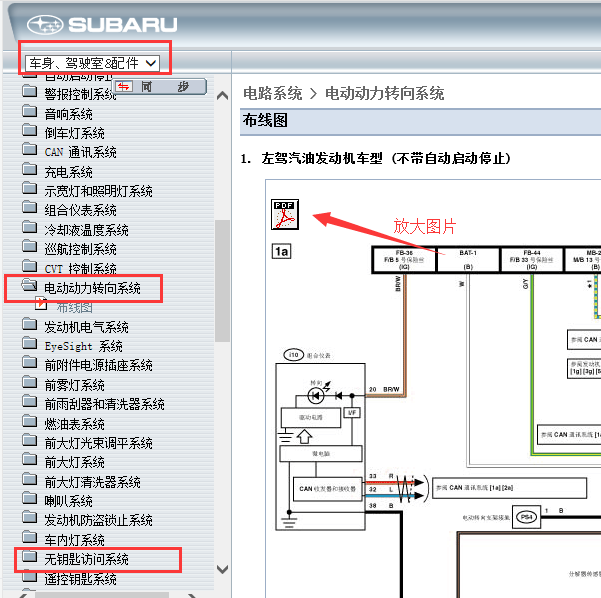Open 冷却液温度系统 tree entry
Image resolution: width=601 pixels, height=598 pixels.
click(86, 230)
